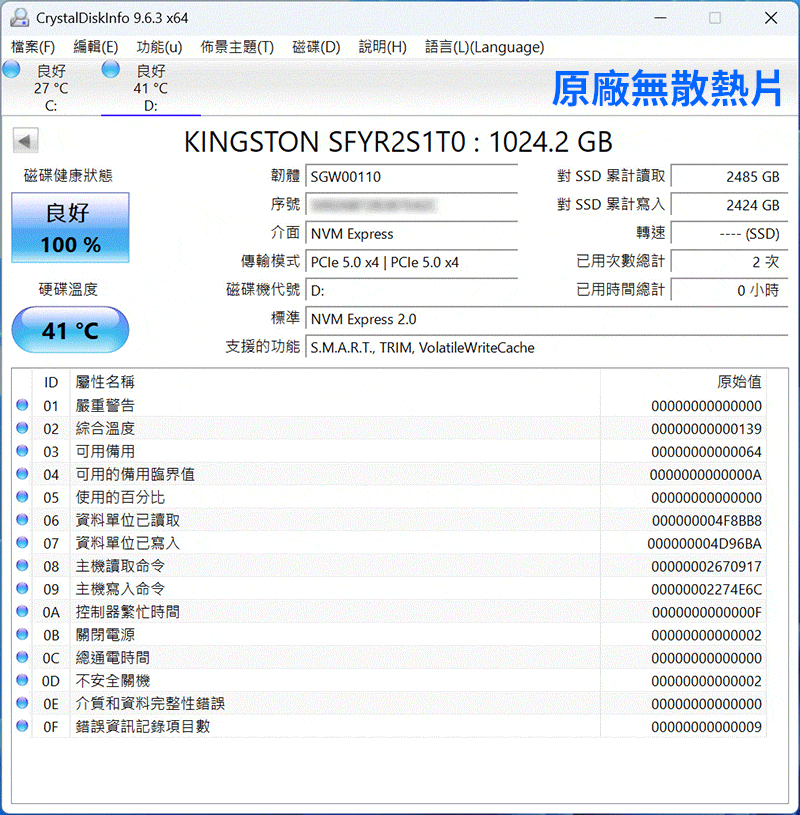Select the C: drive tab at 27 °C

(51, 88)
